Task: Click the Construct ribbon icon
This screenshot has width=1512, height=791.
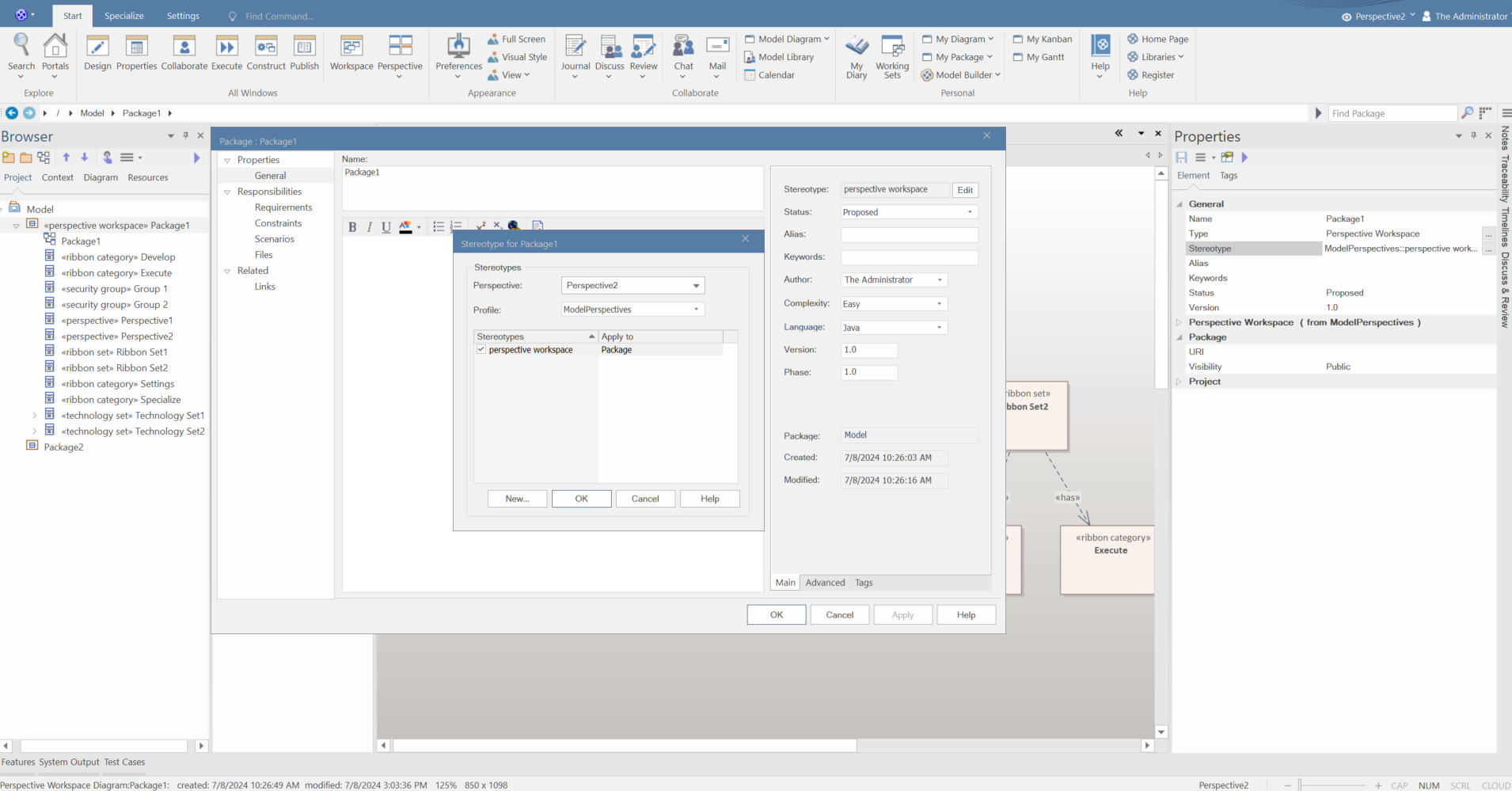Action: point(266,52)
